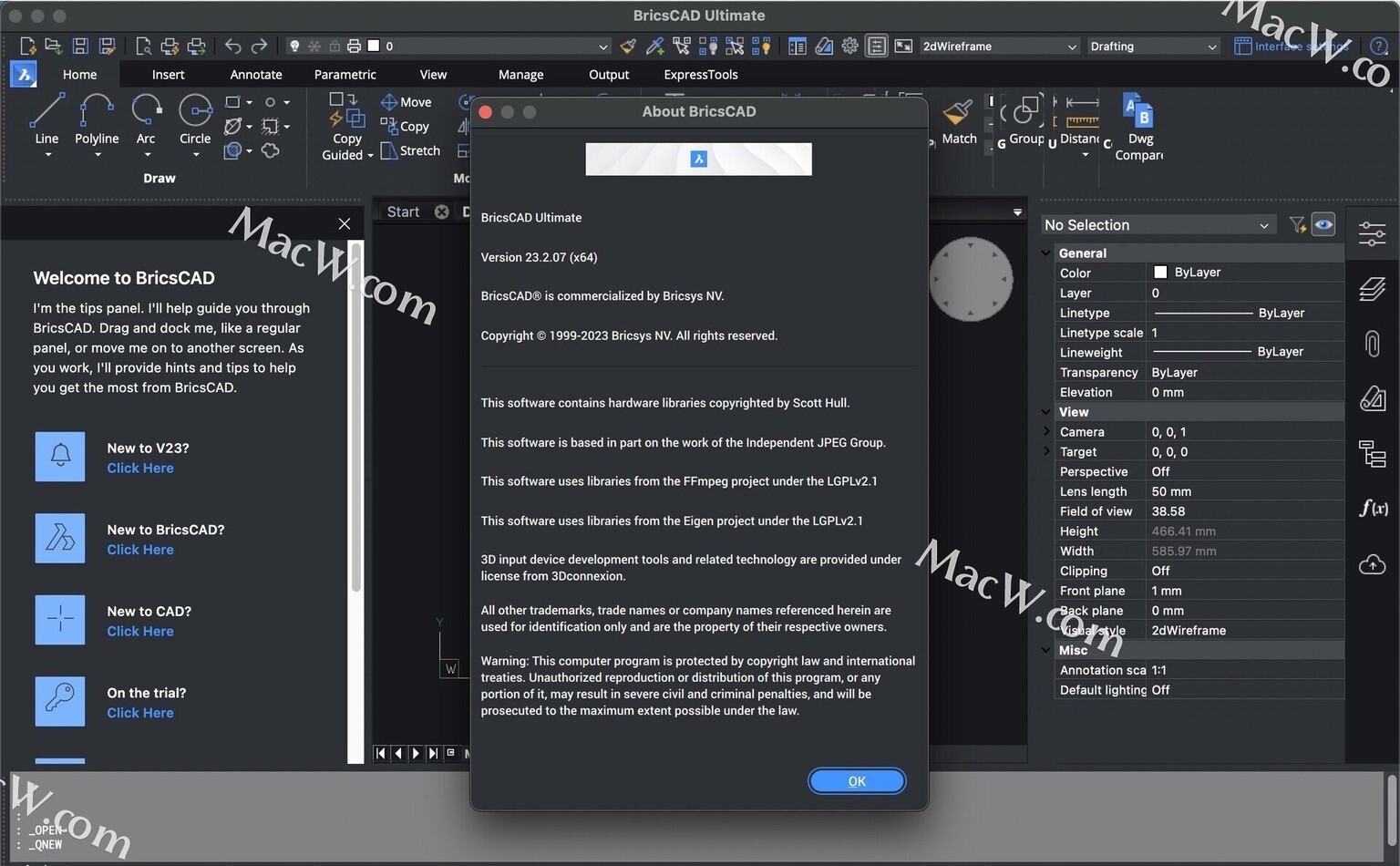Screen dimensions: 1400x866
Task: Toggle the layer lock icon
Action: 335,46
